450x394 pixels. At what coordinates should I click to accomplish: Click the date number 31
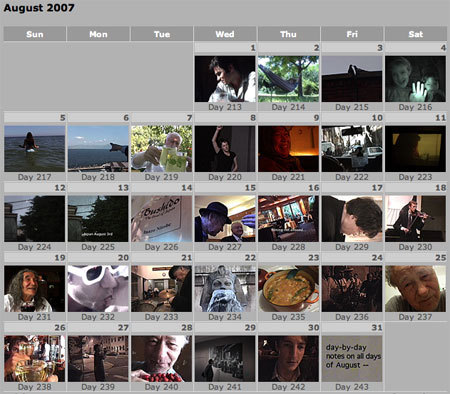click(377, 328)
